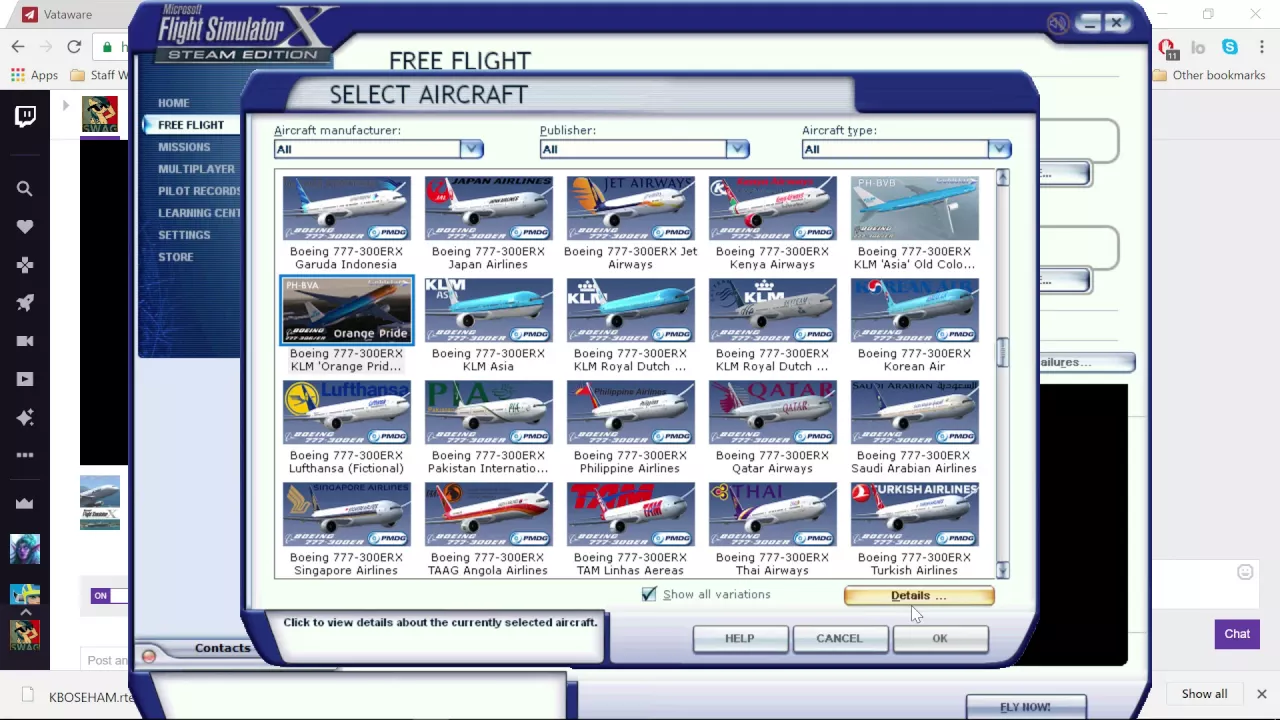This screenshot has width=1280, height=720.
Task: Click aircraft list scroll down arrow
Action: (1002, 570)
